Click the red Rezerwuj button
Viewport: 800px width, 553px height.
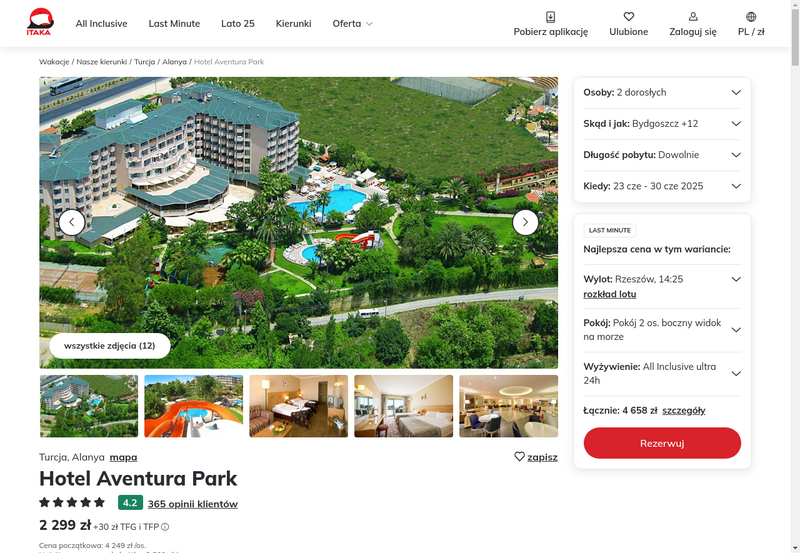[x=662, y=443]
